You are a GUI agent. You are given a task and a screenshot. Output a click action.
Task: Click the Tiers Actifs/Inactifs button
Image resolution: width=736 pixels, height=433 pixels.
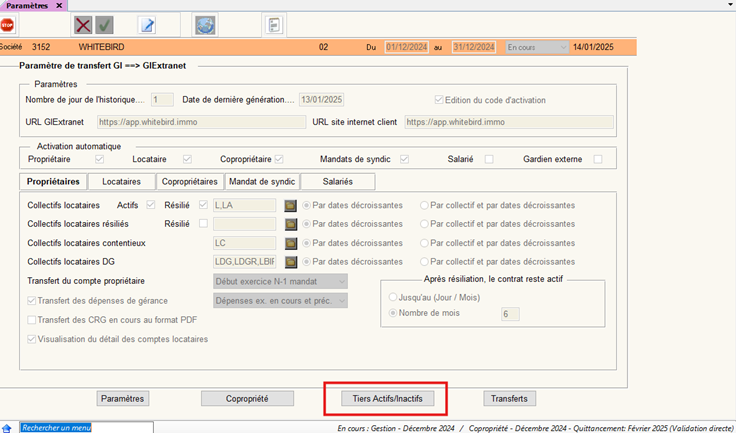(x=387, y=398)
